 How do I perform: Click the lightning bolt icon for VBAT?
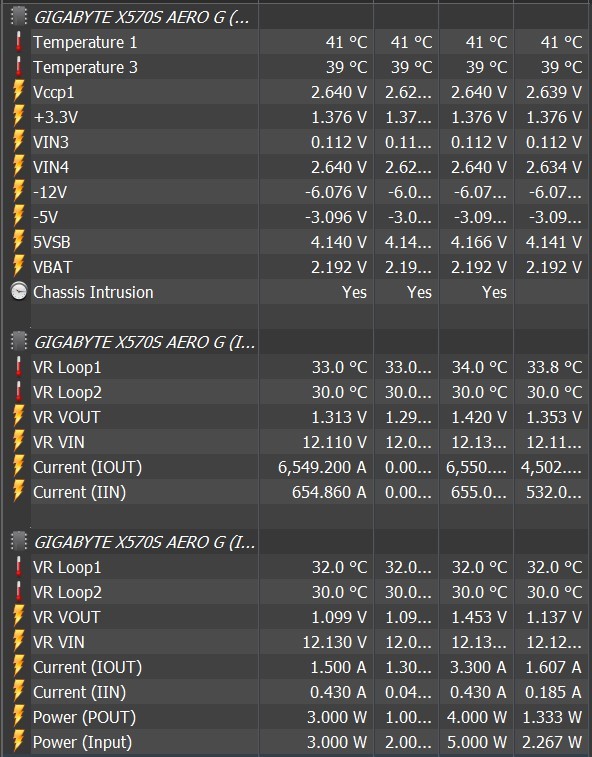pyautogui.click(x=18, y=267)
